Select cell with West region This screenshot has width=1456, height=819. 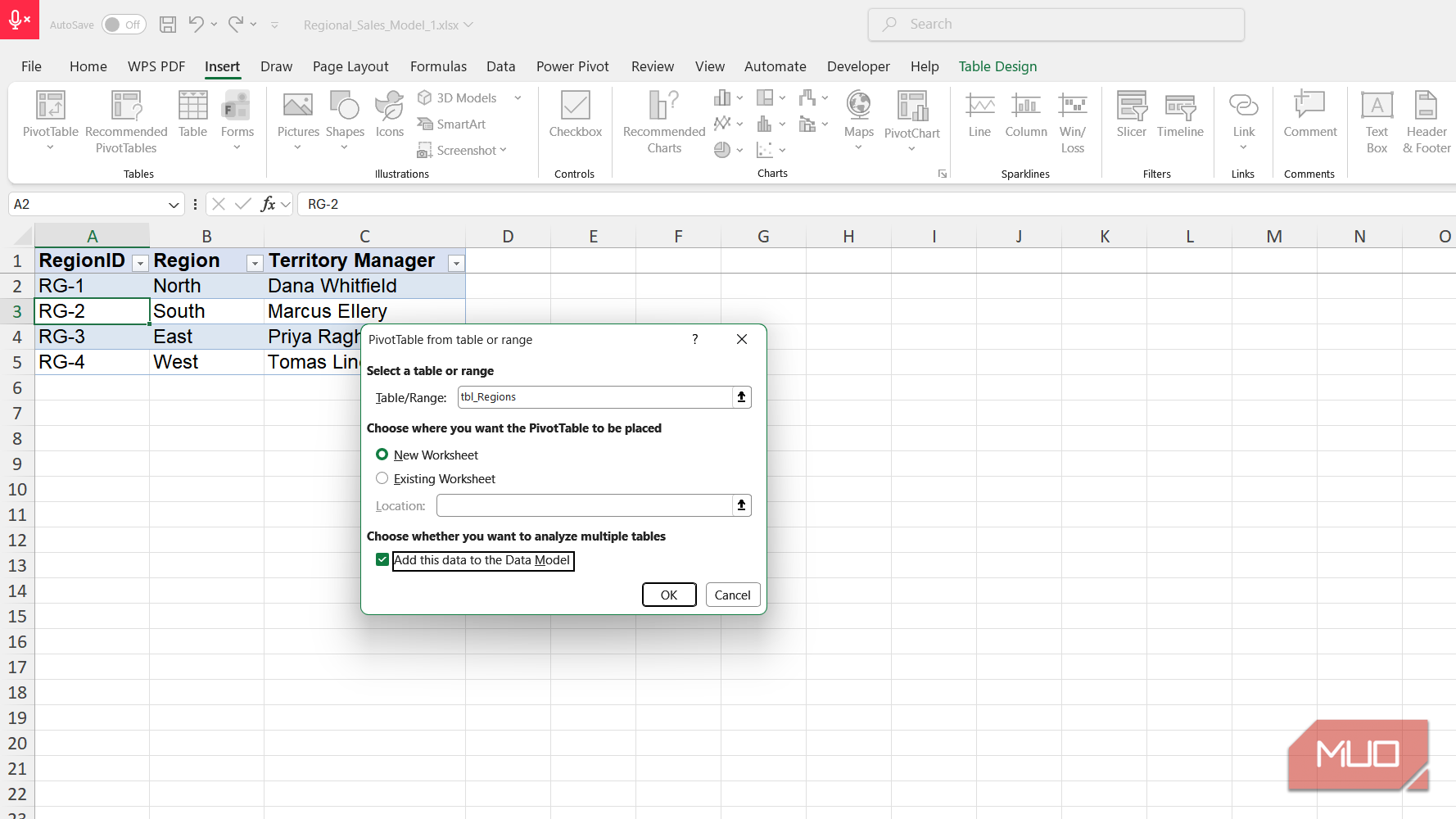click(x=206, y=362)
